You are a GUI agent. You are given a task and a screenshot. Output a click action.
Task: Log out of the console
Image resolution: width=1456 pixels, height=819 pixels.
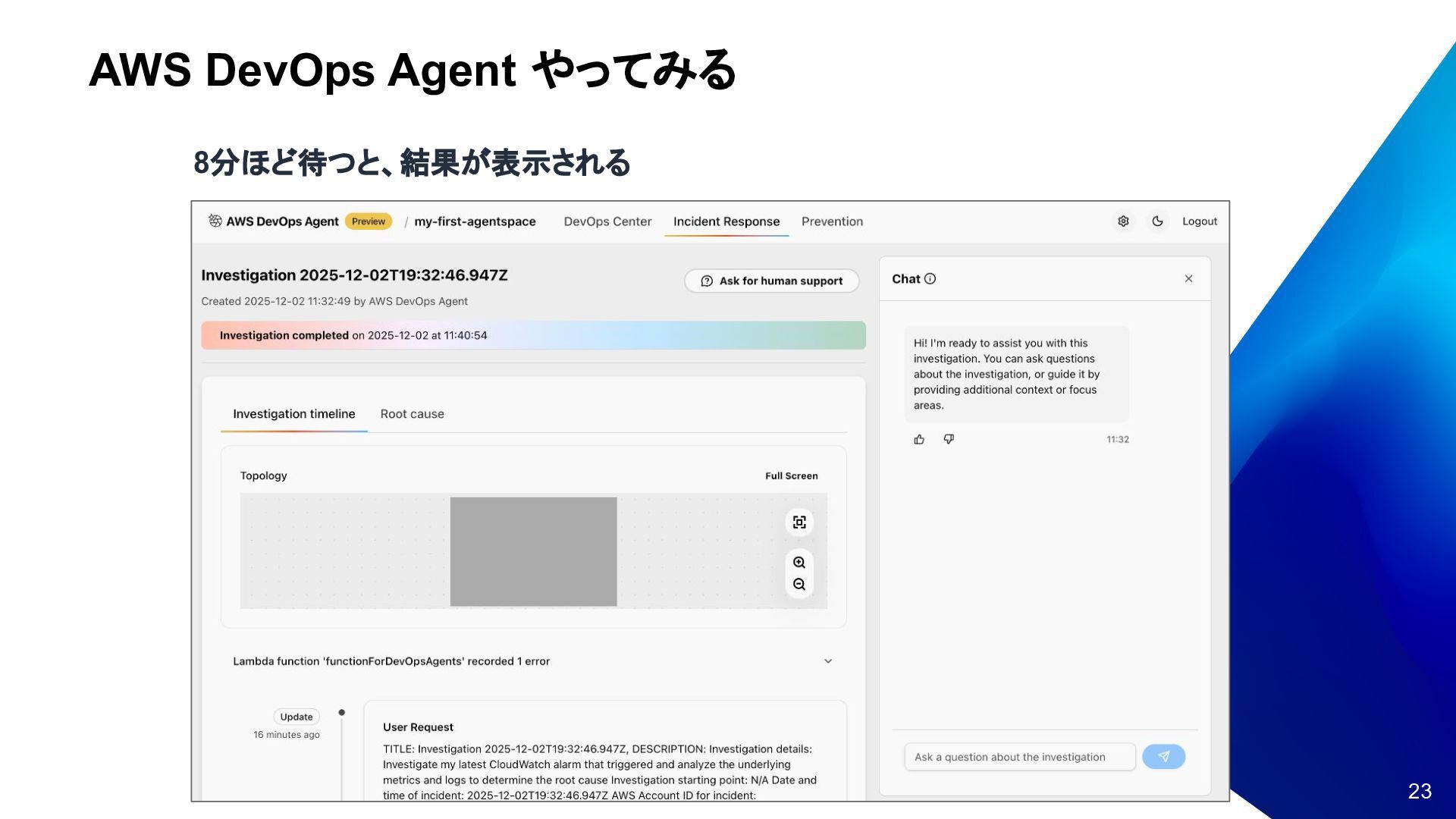tap(1199, 221)
